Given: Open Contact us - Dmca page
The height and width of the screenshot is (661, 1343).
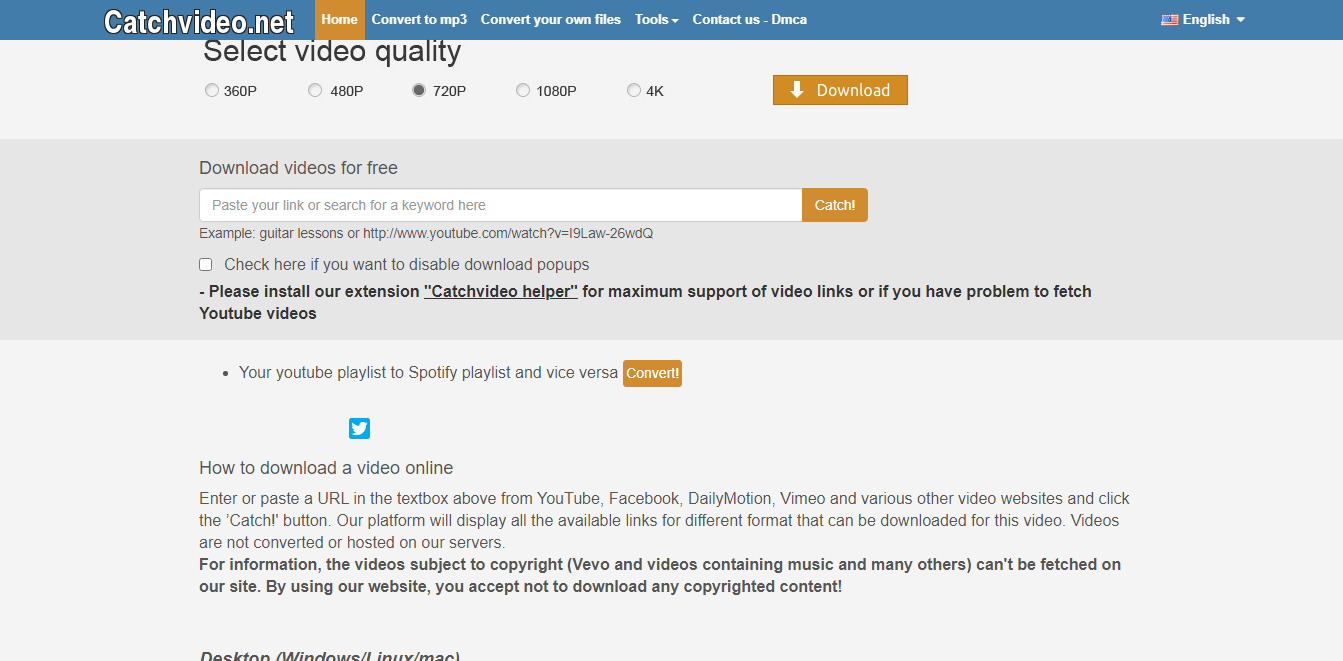Looking at the screenshot, I should coord(750,20).
